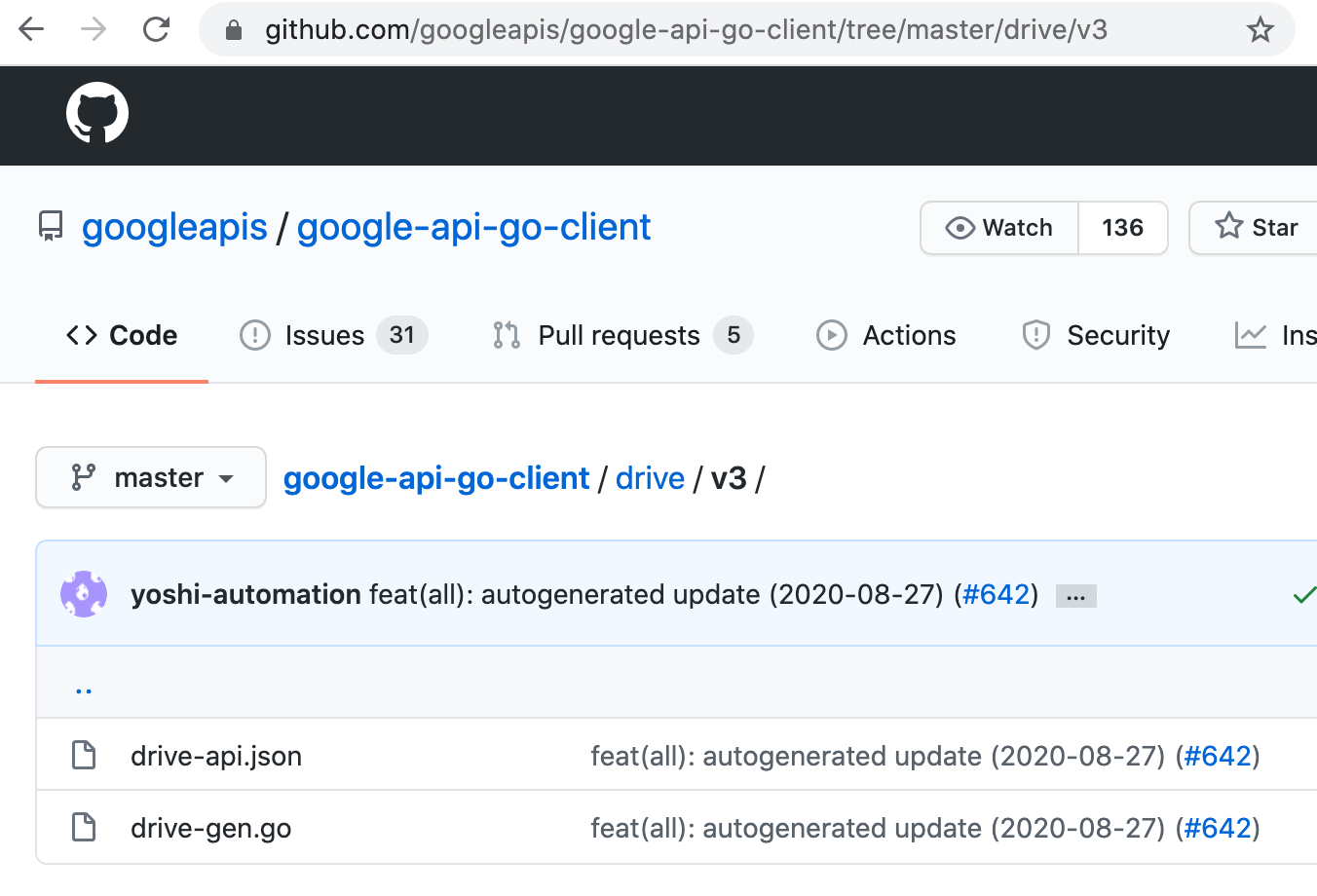Open #642 link in latest commit header
Screen dimensions: 1317x896
coord(996,594)
